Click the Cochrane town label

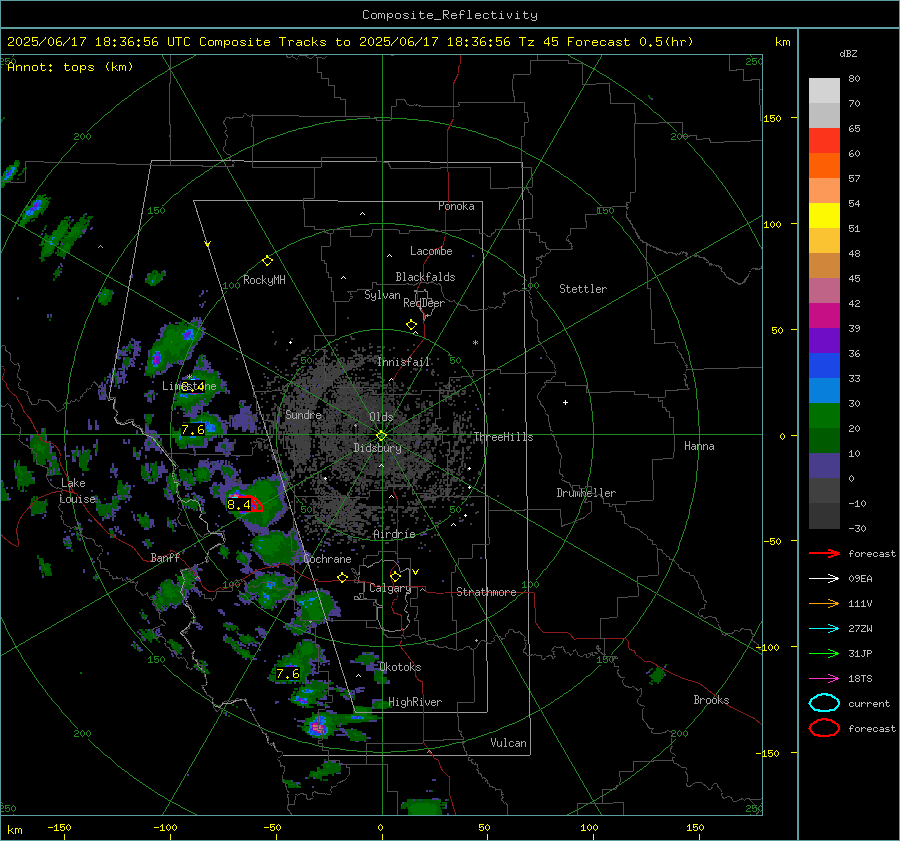click(x=327, y=559)
